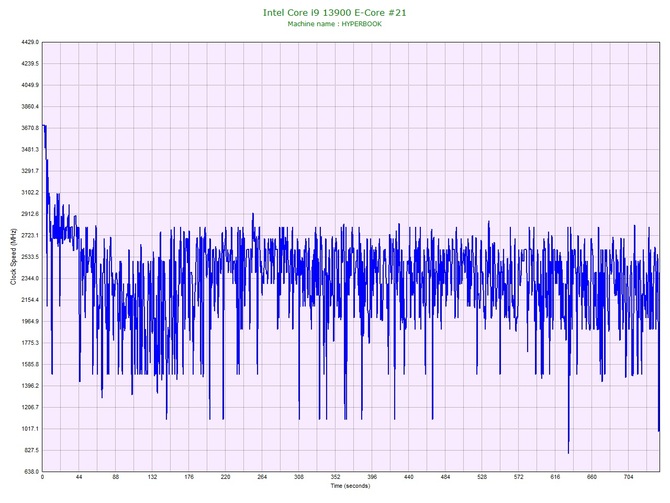This screenshot has height=503, width=670.
Task: Select the Time (seconds) axis label
Action: tap(349, 486)
